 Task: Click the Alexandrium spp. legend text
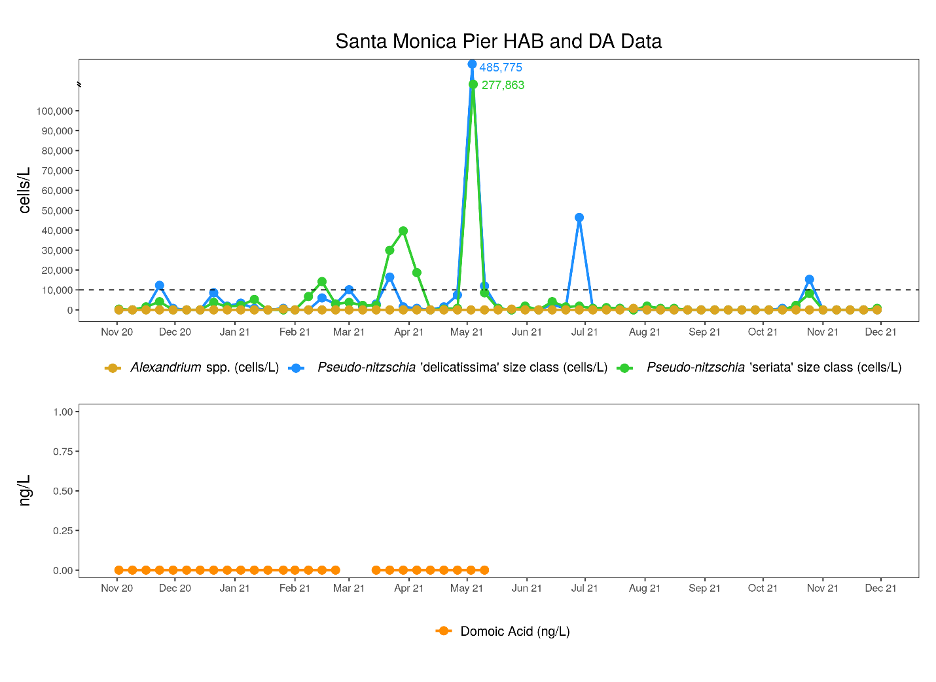[x=204, y=367]
